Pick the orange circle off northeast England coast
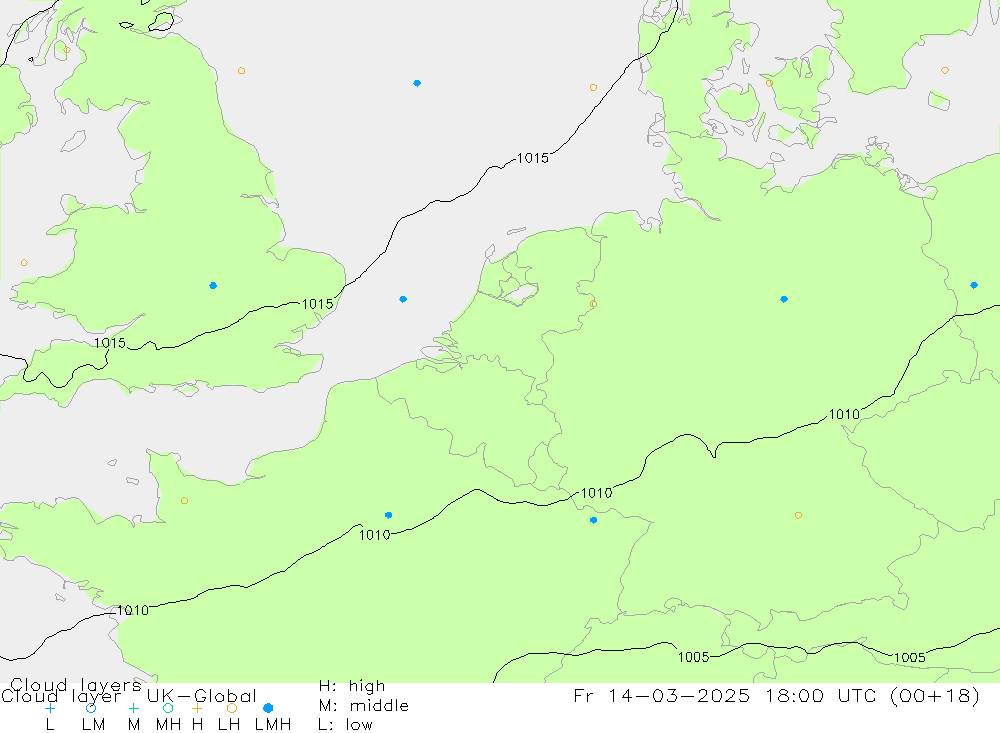 [x=241, y=71]
